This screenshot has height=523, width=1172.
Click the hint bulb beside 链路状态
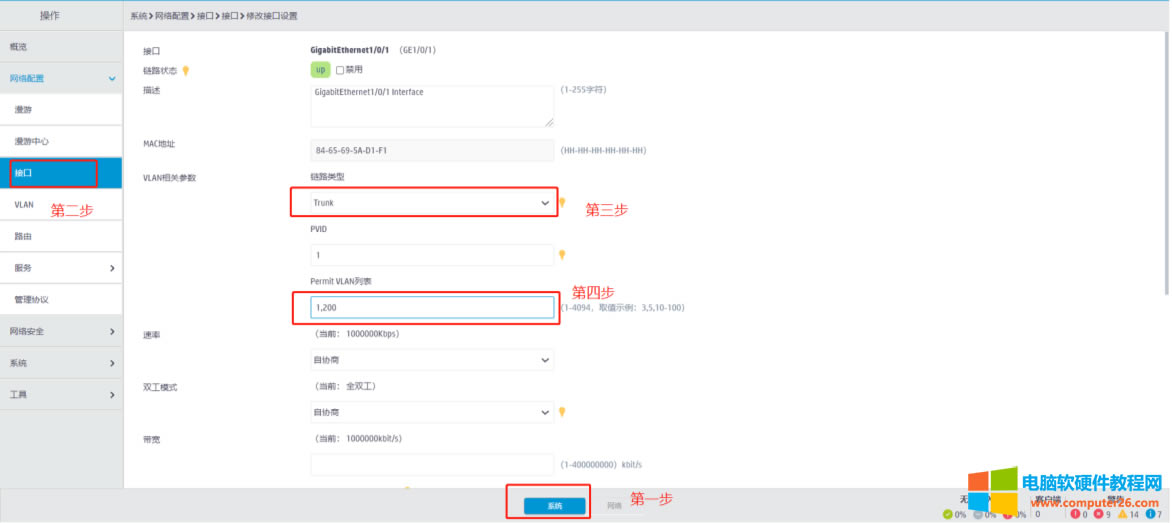(185, 70)
